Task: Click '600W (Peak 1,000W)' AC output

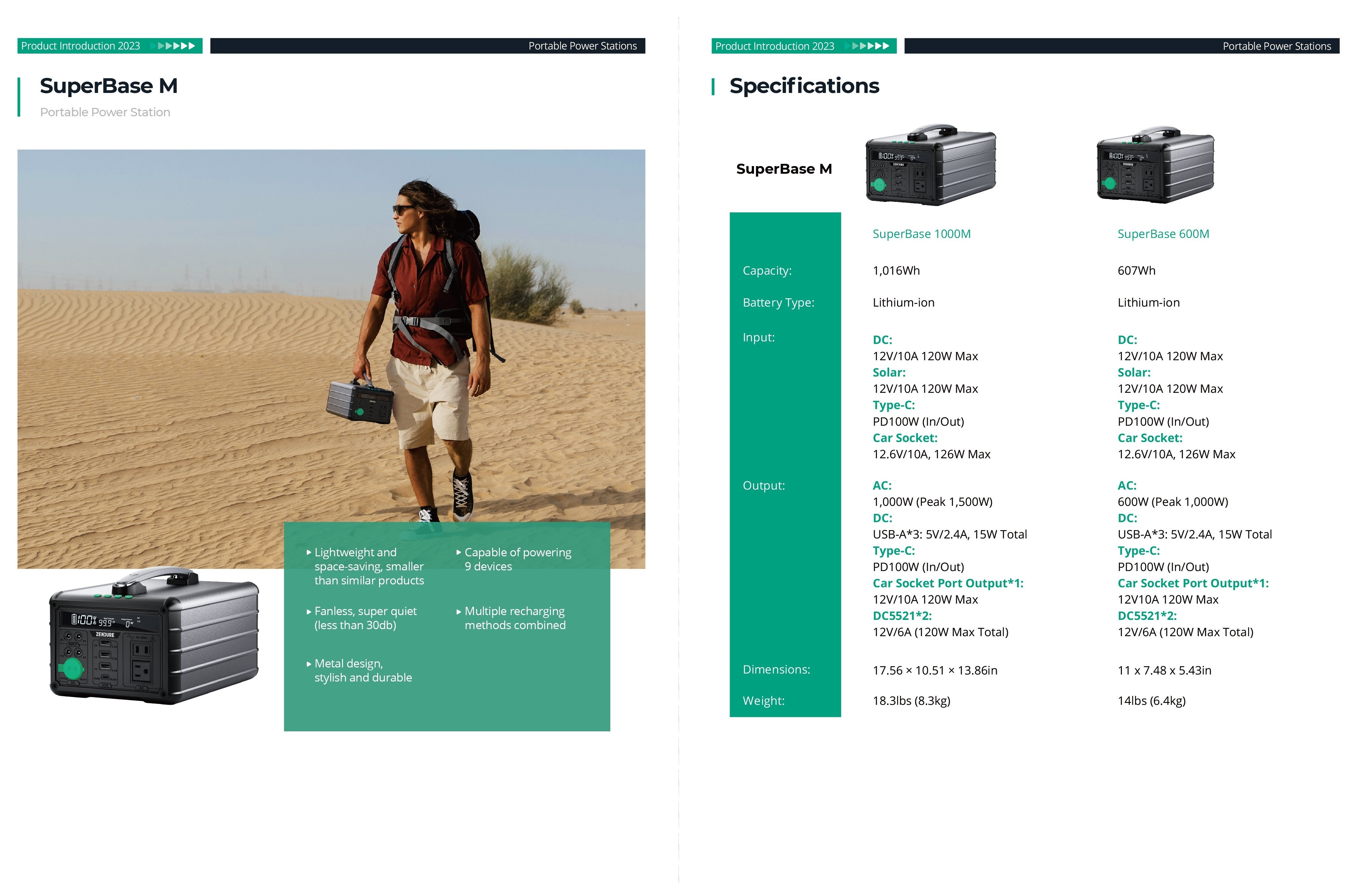Action: [1173, 502]
